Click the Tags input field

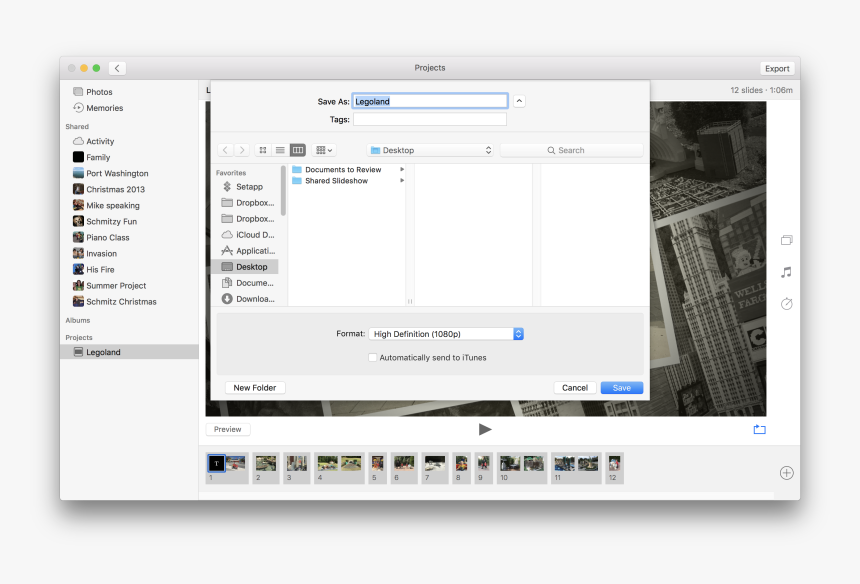pyautogui.click(x=430, y=119)
